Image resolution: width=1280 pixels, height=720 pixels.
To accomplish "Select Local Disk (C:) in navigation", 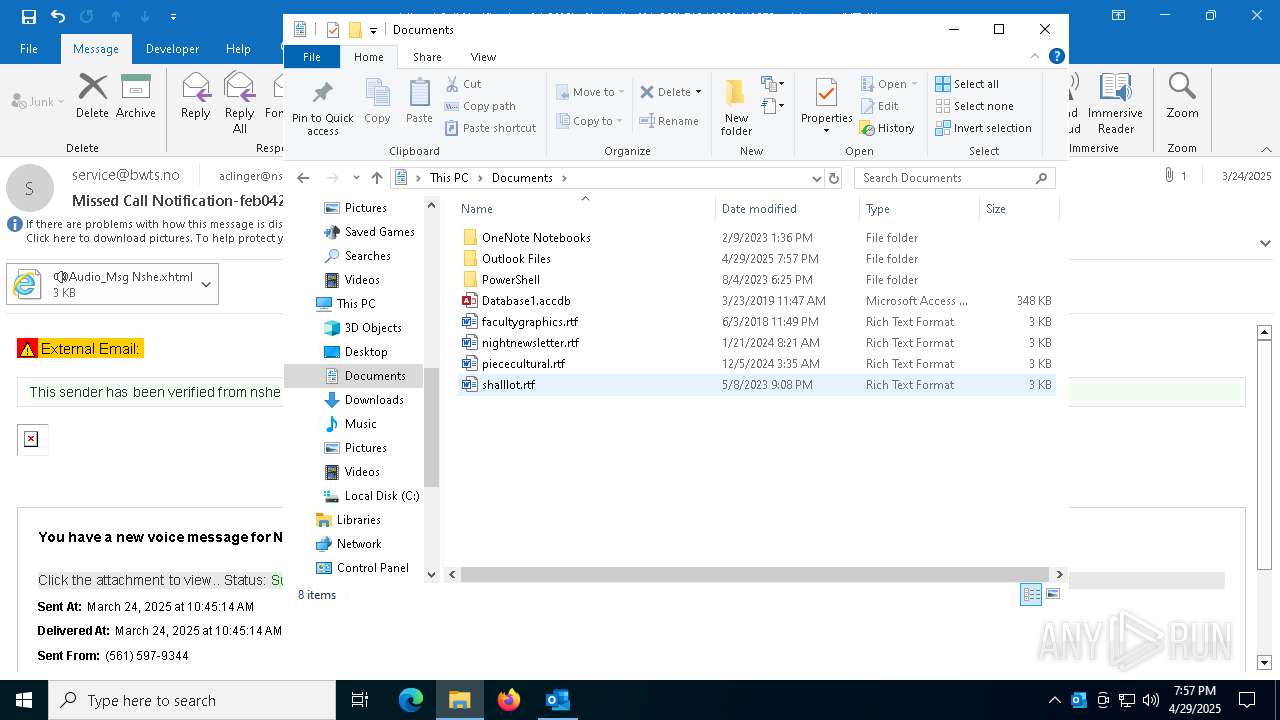I will 381,496.
